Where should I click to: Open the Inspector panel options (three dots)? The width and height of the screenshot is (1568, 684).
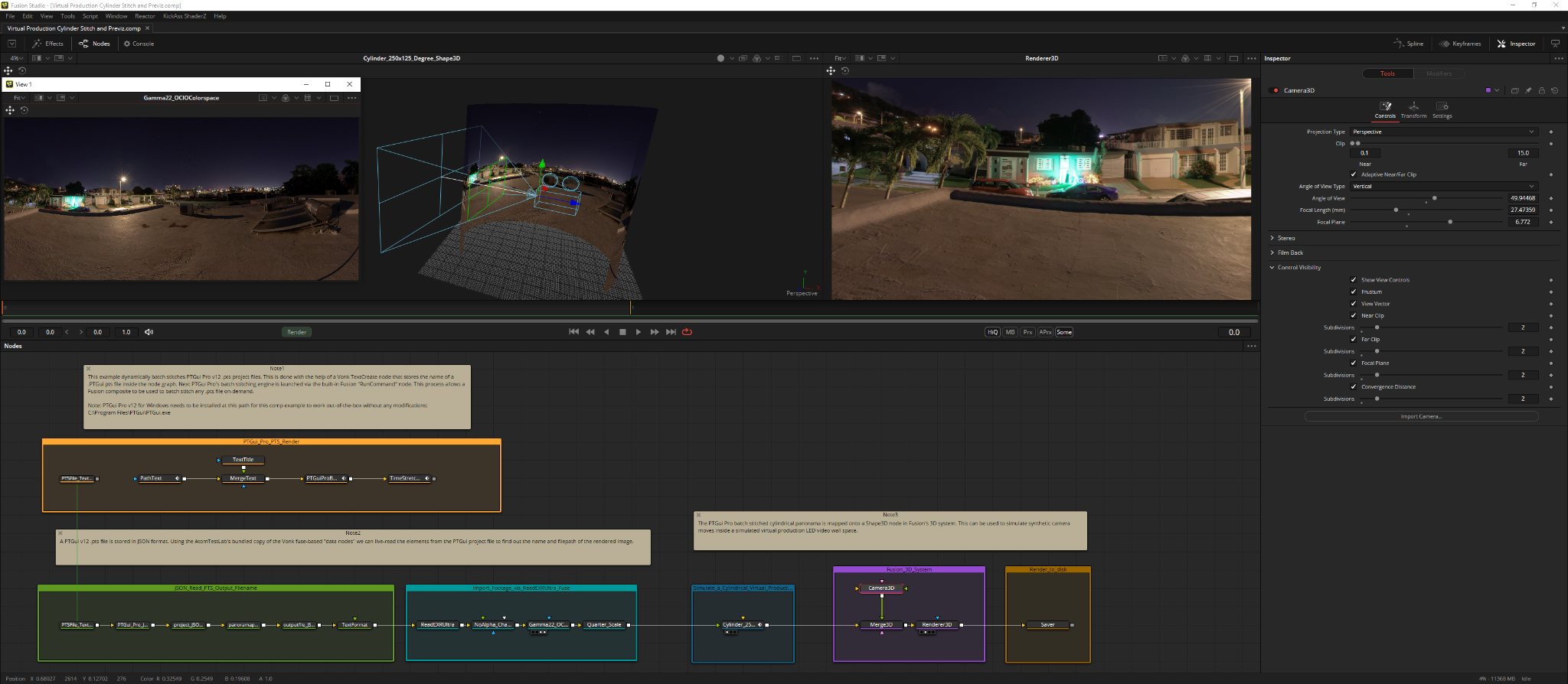pos(1558,58)
